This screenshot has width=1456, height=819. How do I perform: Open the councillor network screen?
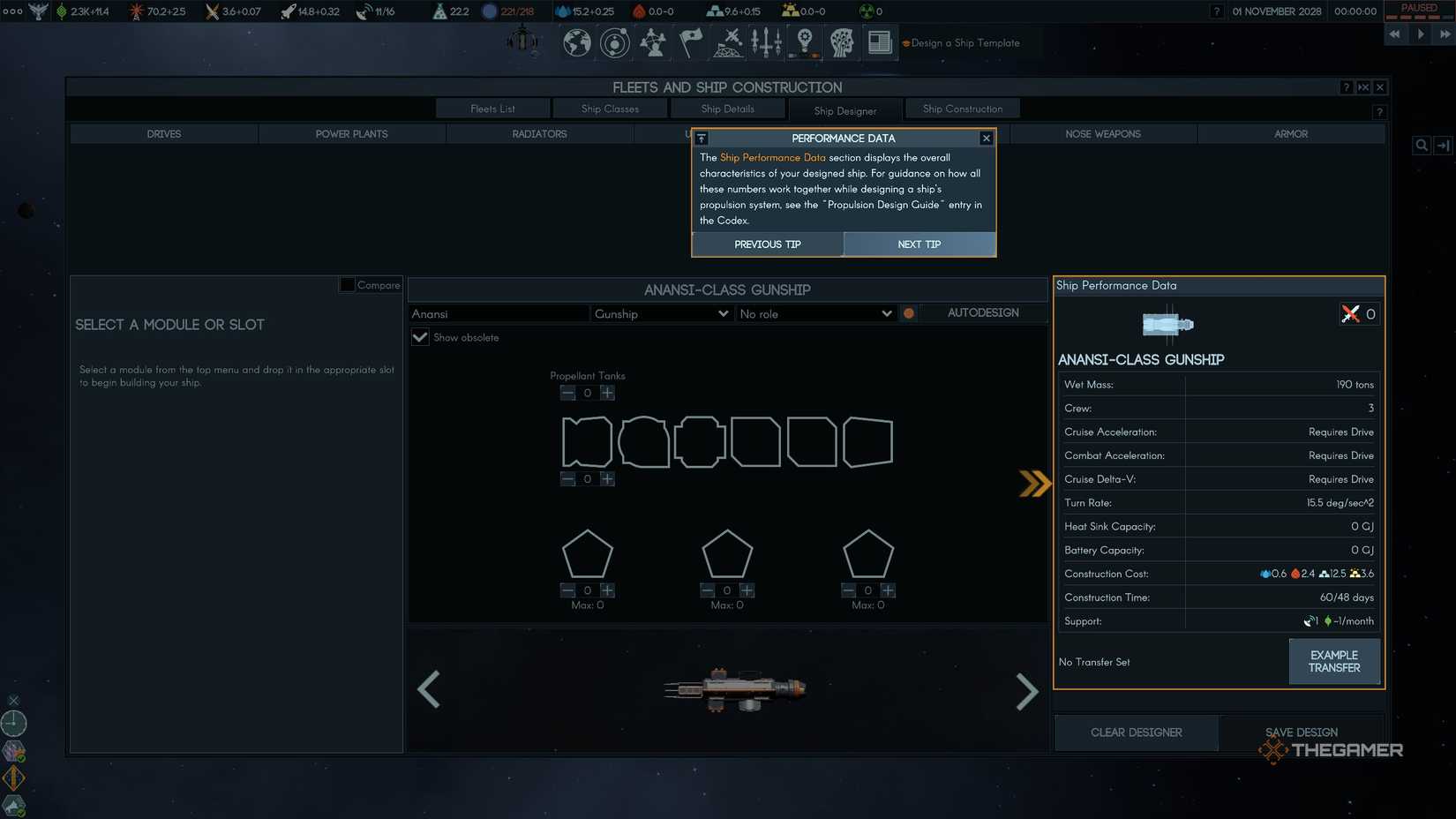click(653, 42)
